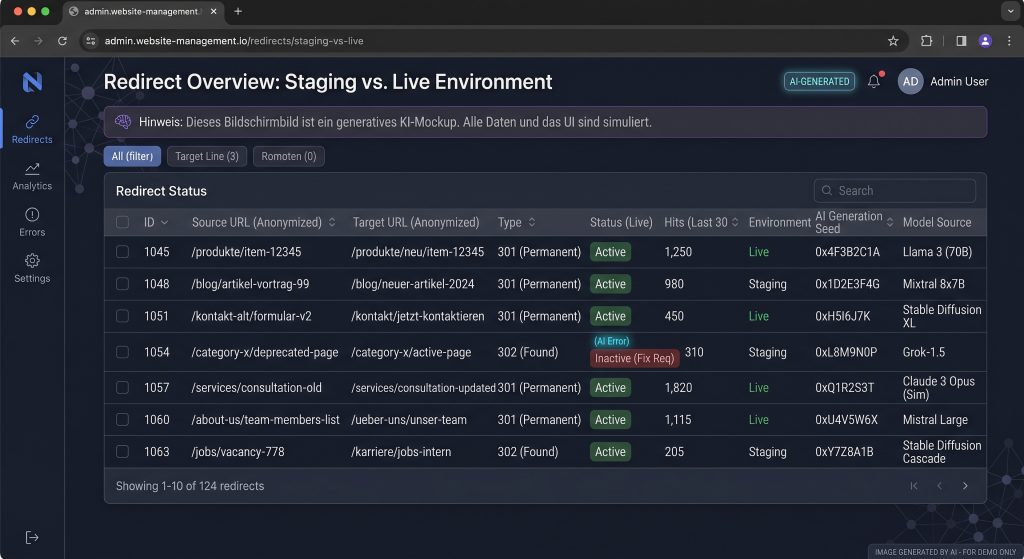Click the Model Source column header

coord(936,222)
